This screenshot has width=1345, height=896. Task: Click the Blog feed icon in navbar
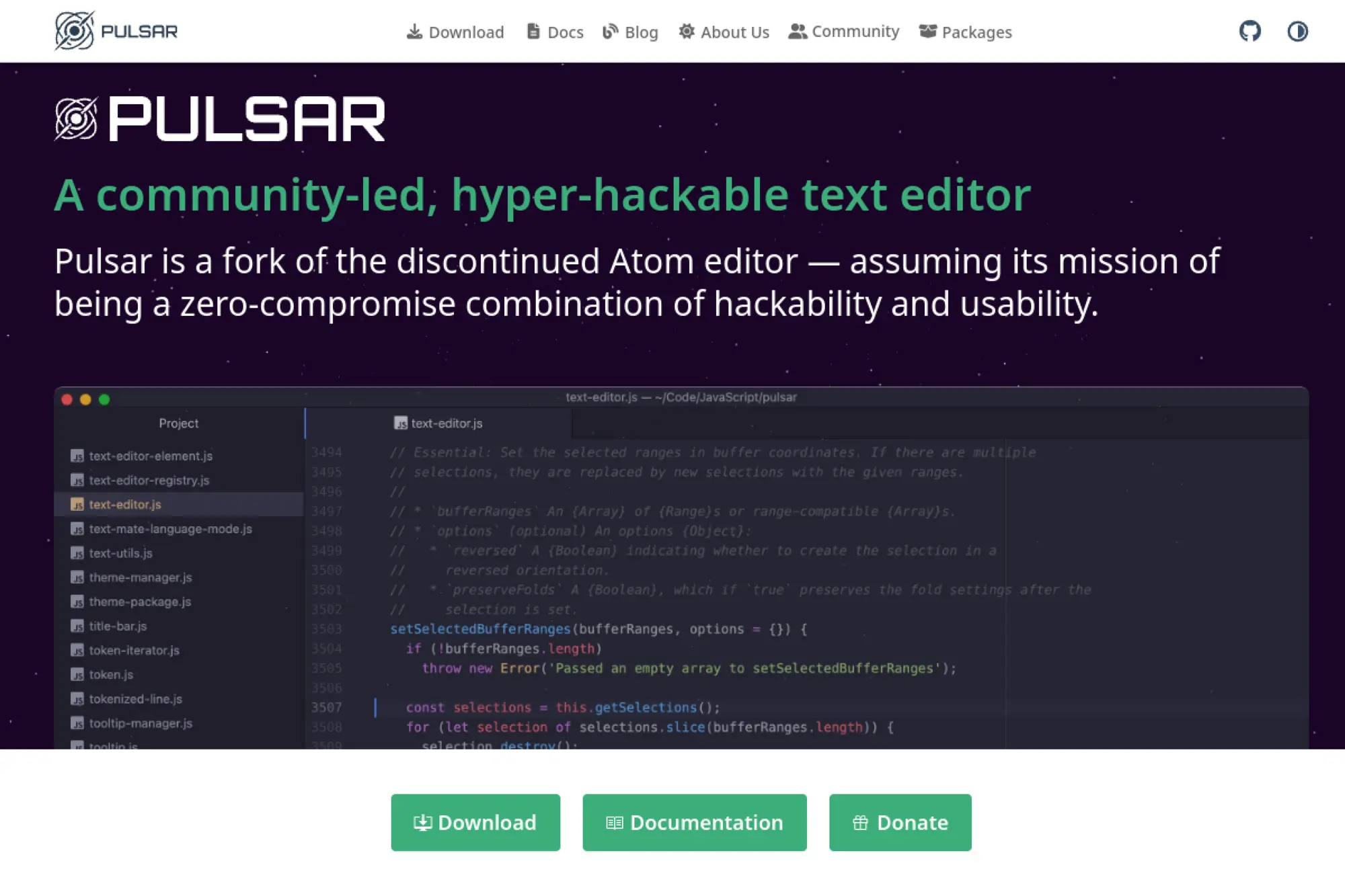pyautogui.click(x=610, y=32)
